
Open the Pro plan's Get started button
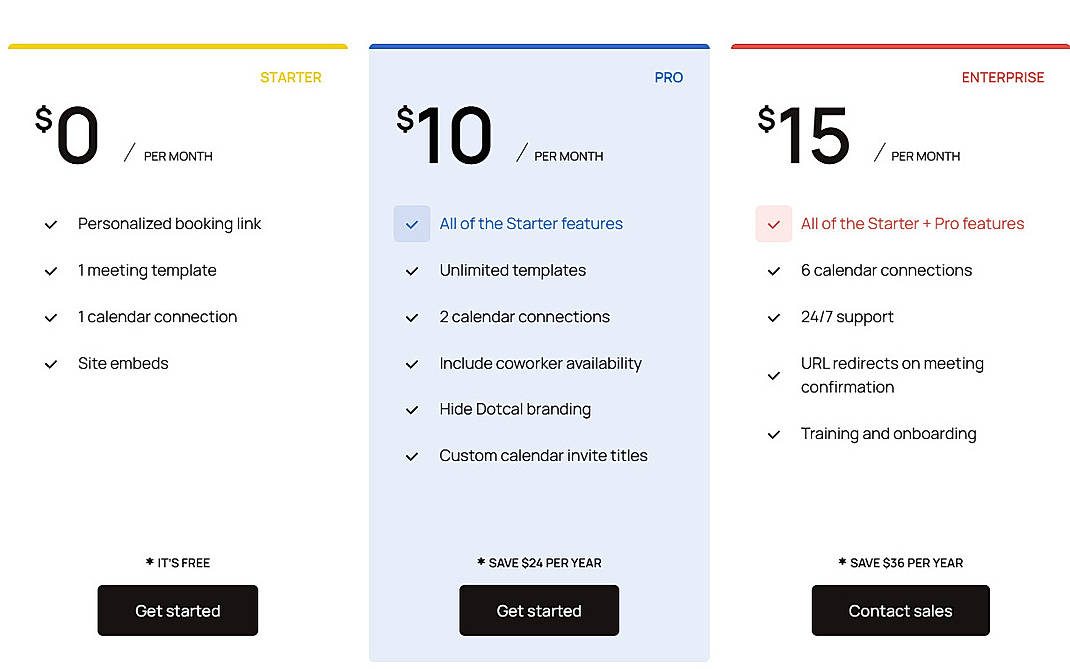538,610
